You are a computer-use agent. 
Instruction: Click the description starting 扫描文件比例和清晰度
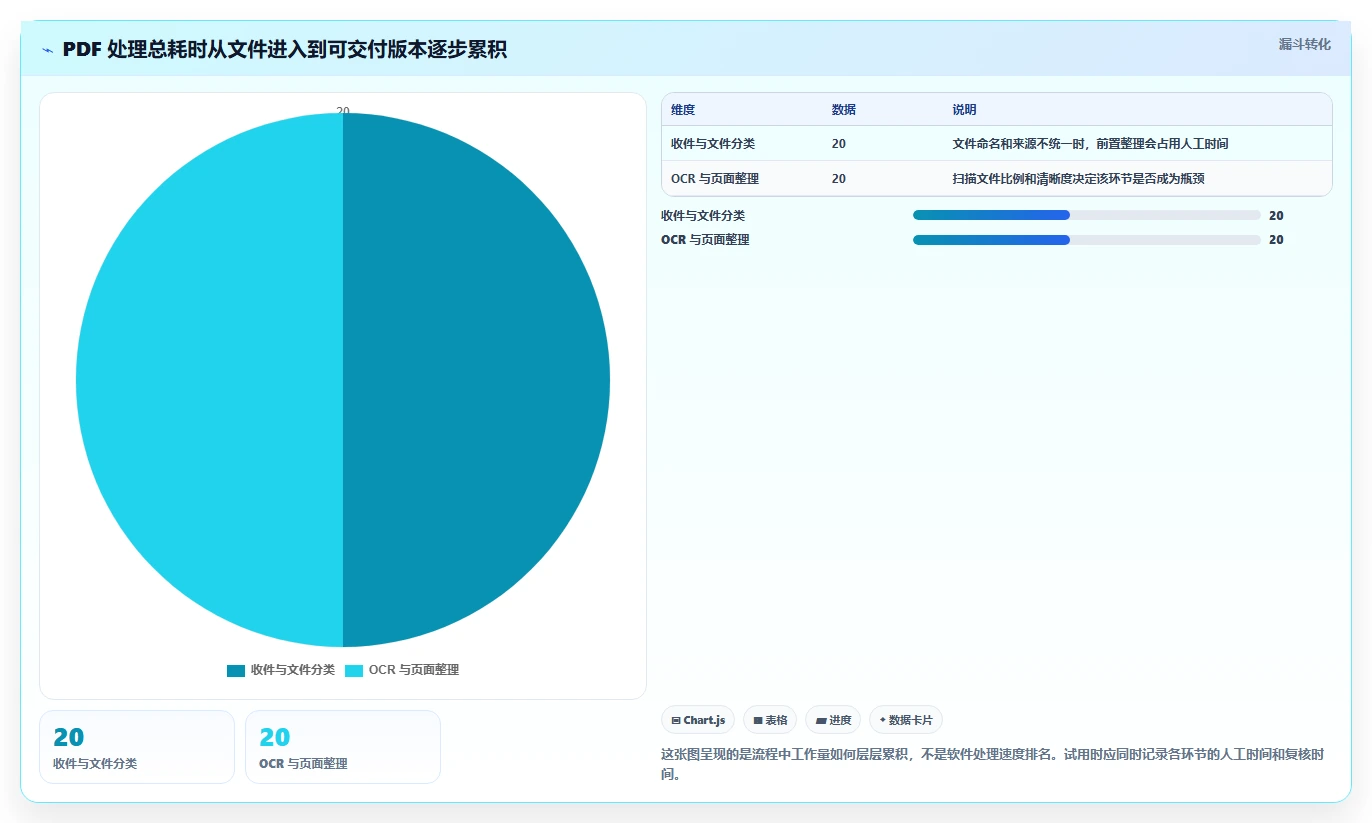click(1078, 179)
